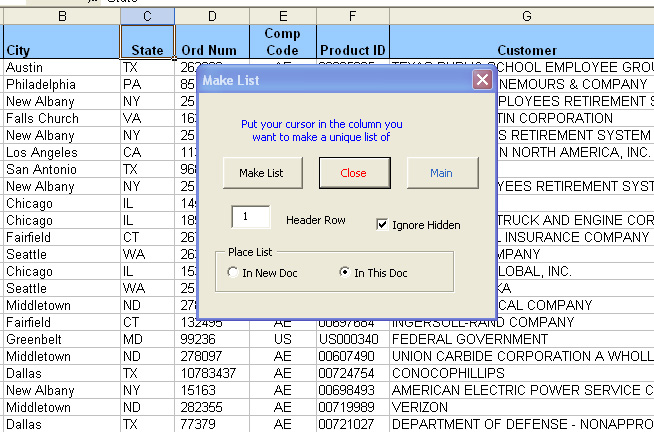The height and width of the screenshot is (432, 654).
Task: Select the PA state cell
Action: pyautogui.click(x=147, y=84)
